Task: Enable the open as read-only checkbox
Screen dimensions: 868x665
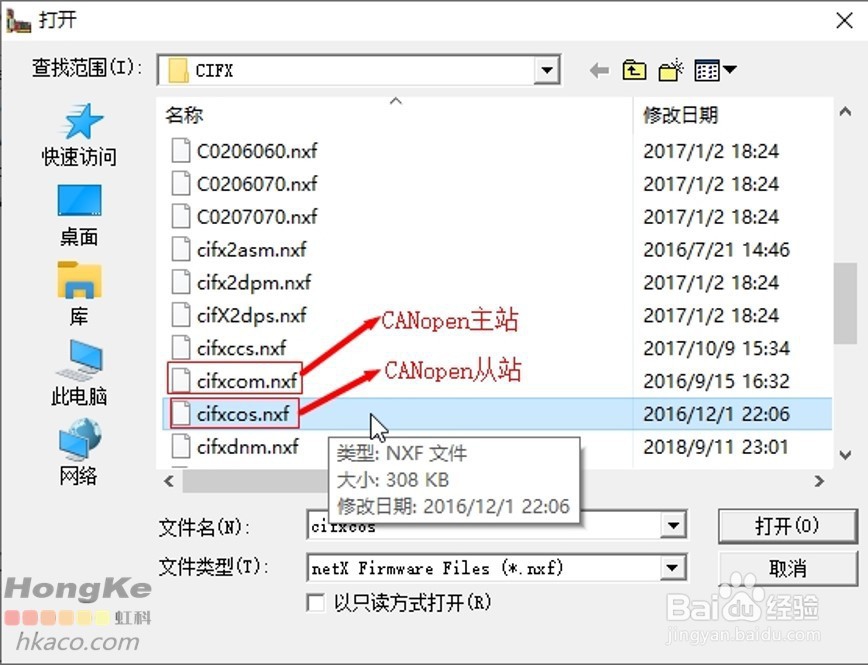Action: (x=316, y=603)
